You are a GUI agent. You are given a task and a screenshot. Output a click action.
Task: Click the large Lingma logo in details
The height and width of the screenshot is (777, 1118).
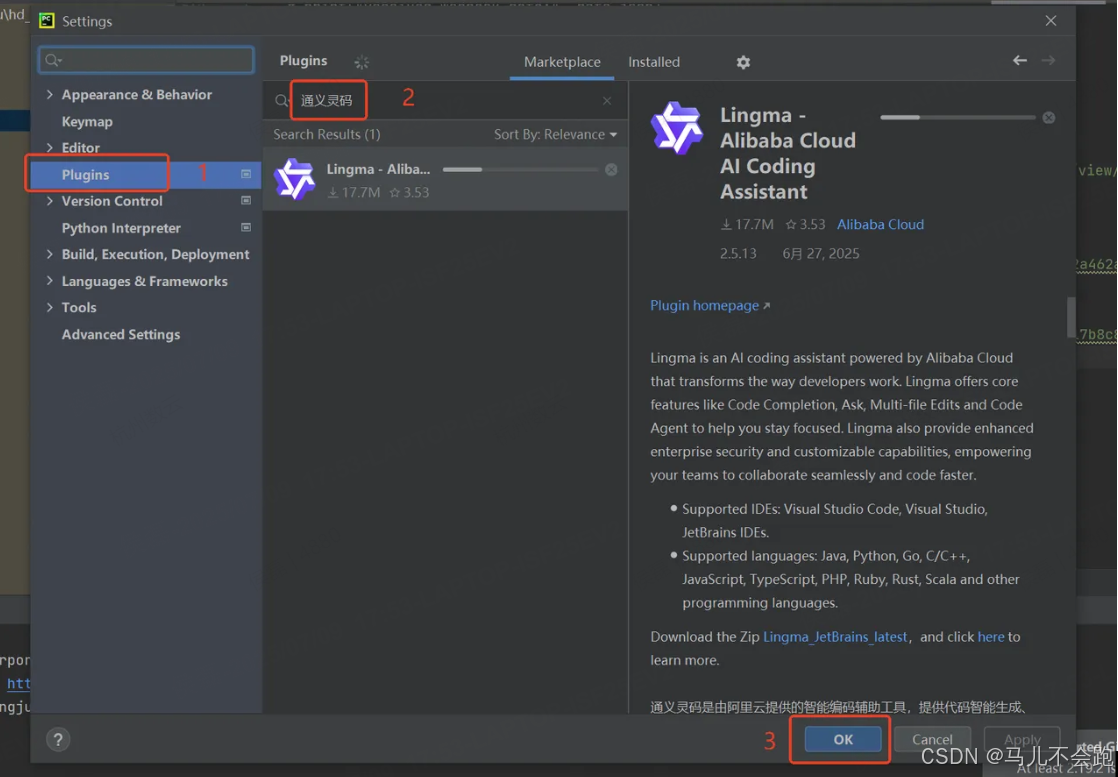pos(677,128)
